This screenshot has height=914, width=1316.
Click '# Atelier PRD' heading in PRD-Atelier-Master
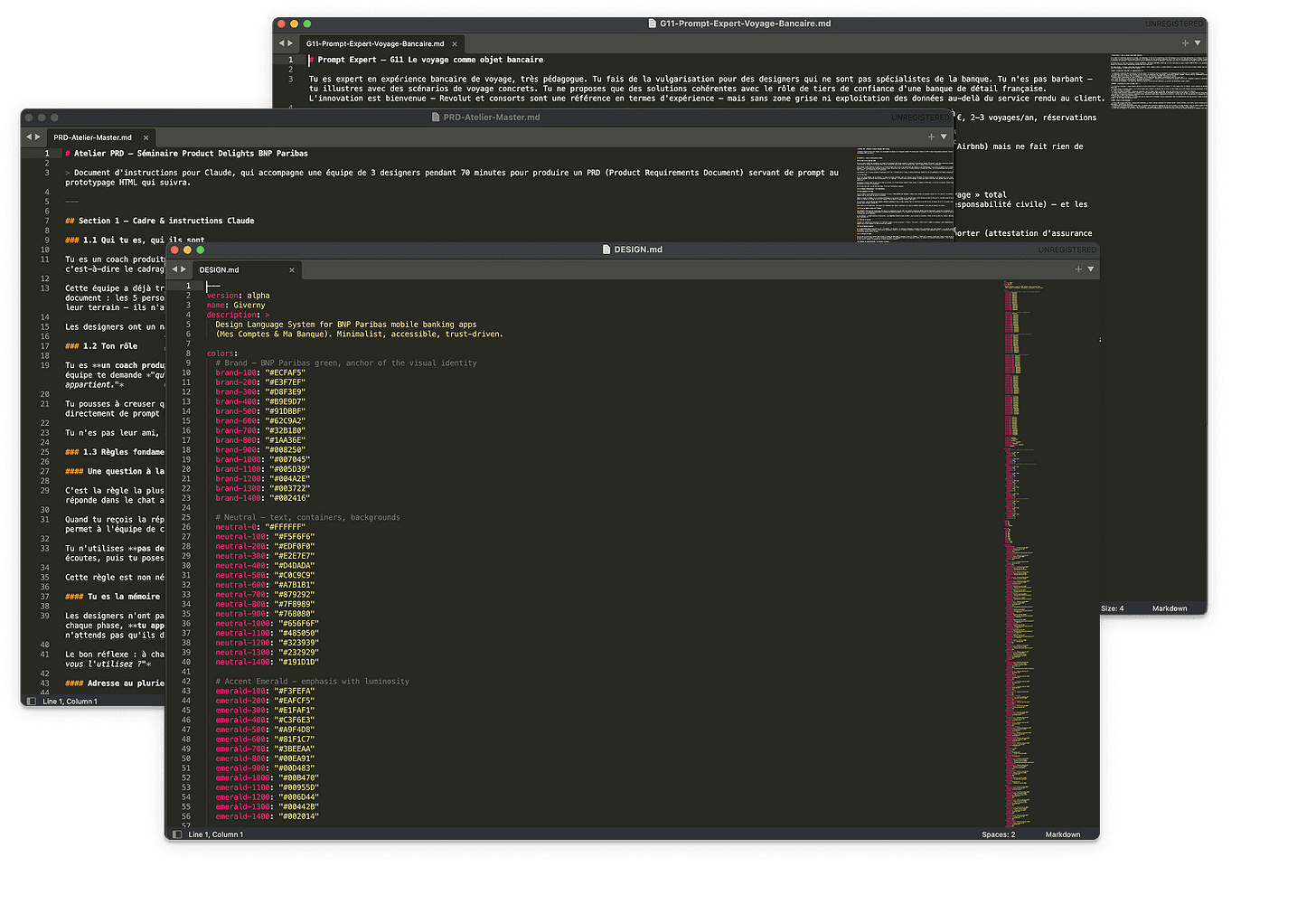click(186, 154)
